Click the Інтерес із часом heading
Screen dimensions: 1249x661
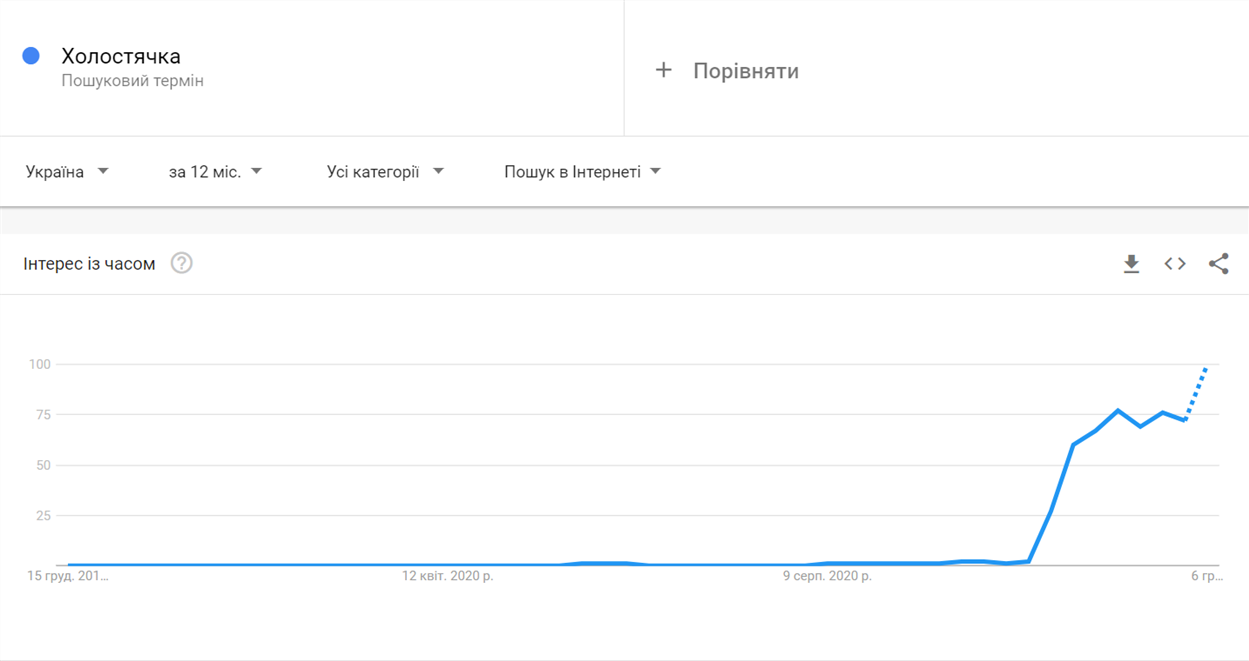tap(89, 264)
